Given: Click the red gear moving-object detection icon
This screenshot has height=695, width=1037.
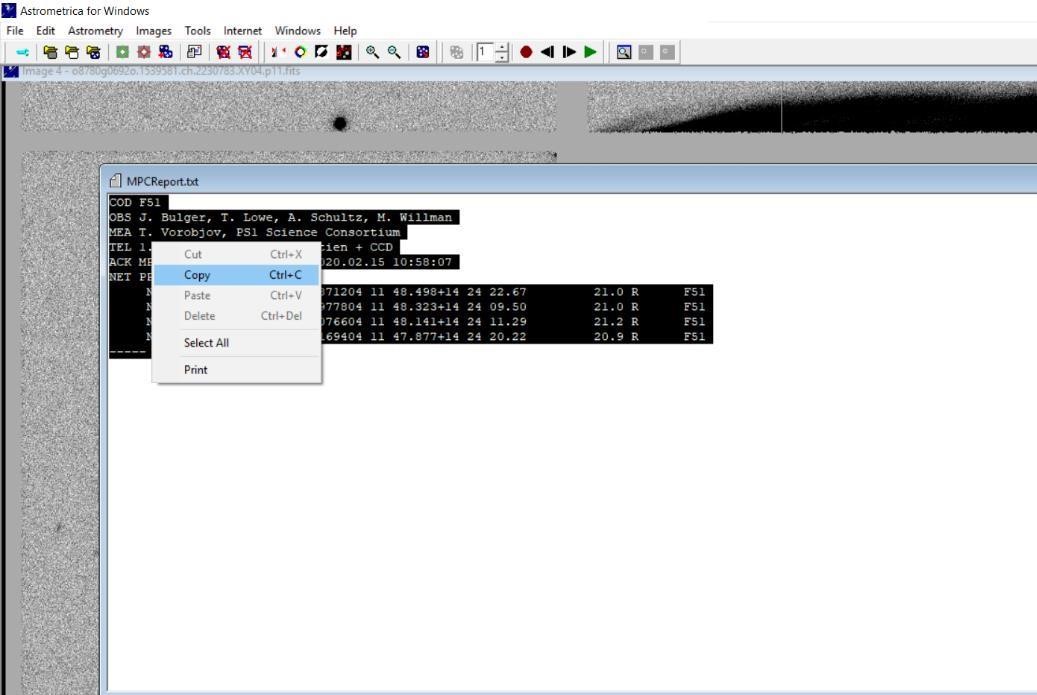Looking at the screenshot, I should point(144,52).
